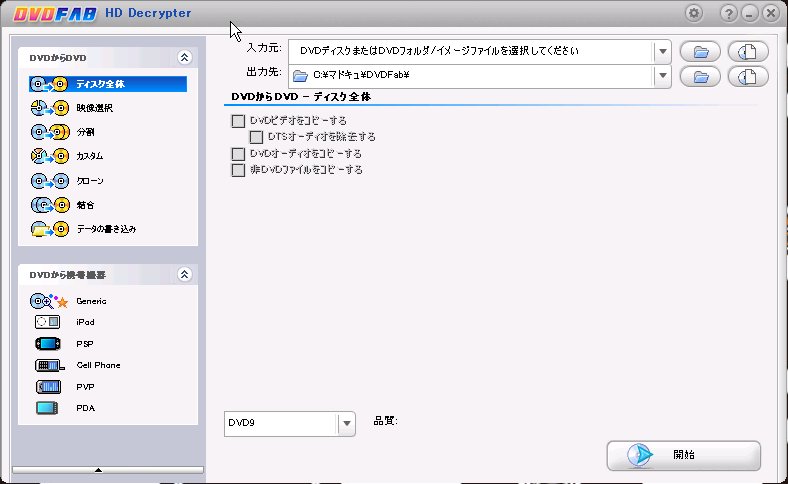Close the DVDFab HD Decrypter window
Viewport: 788px width, 484px height.
point(770,13)
